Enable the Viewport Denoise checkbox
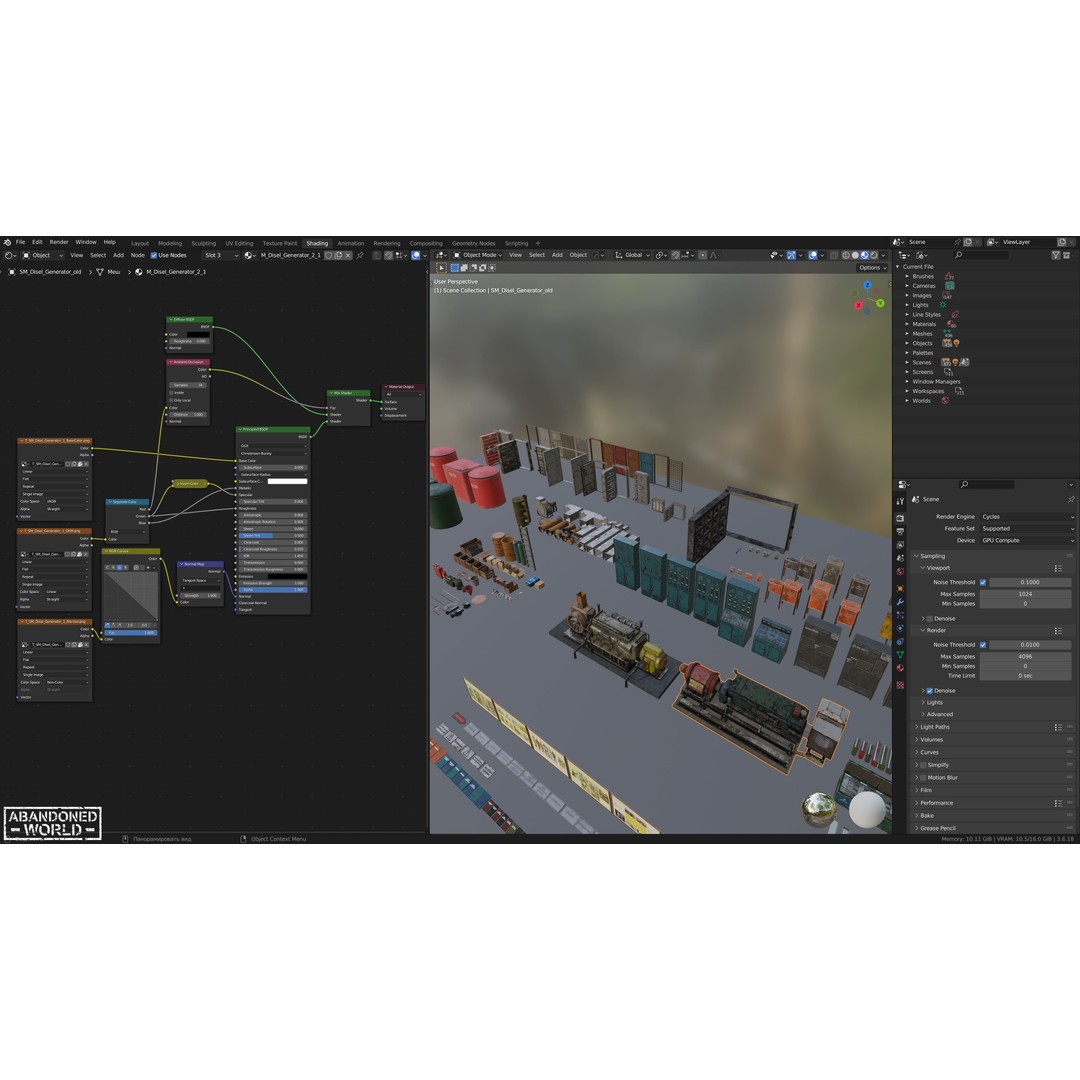 [x=930, y=619]
